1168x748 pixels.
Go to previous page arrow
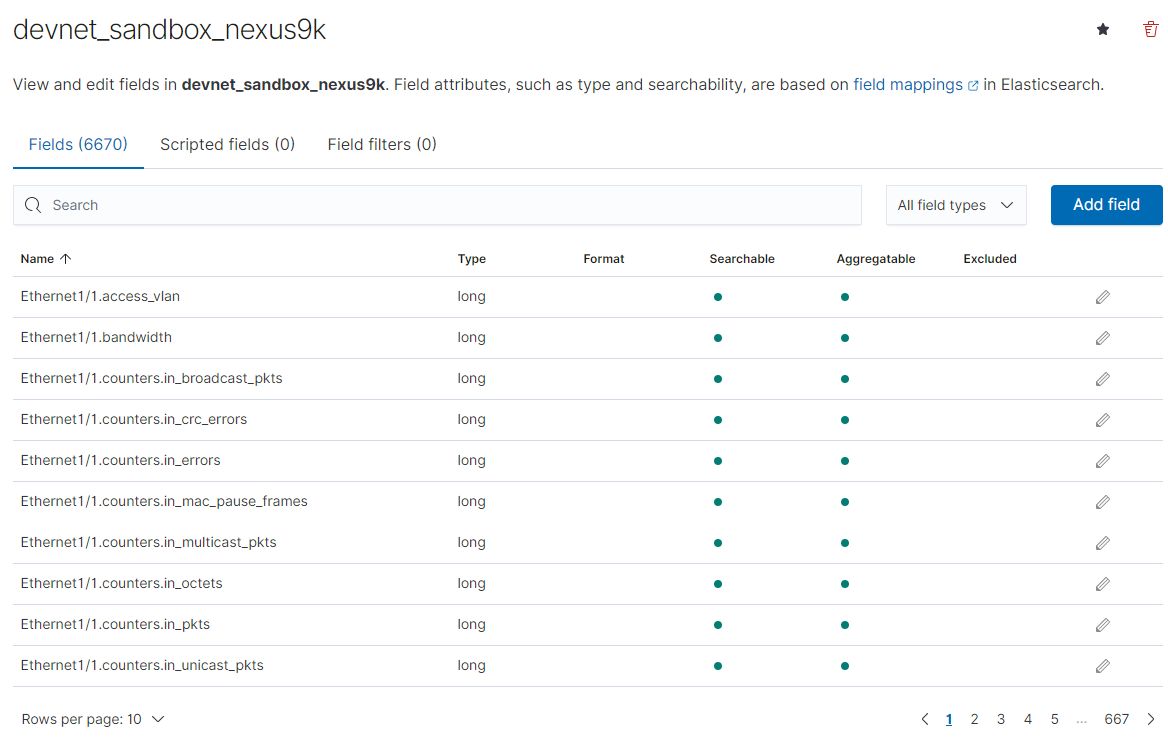coord(924,719)
